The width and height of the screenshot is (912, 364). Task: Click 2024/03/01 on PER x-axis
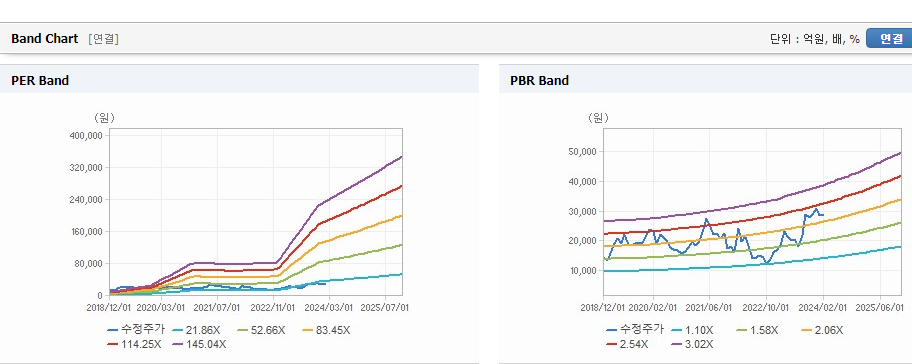330,308
